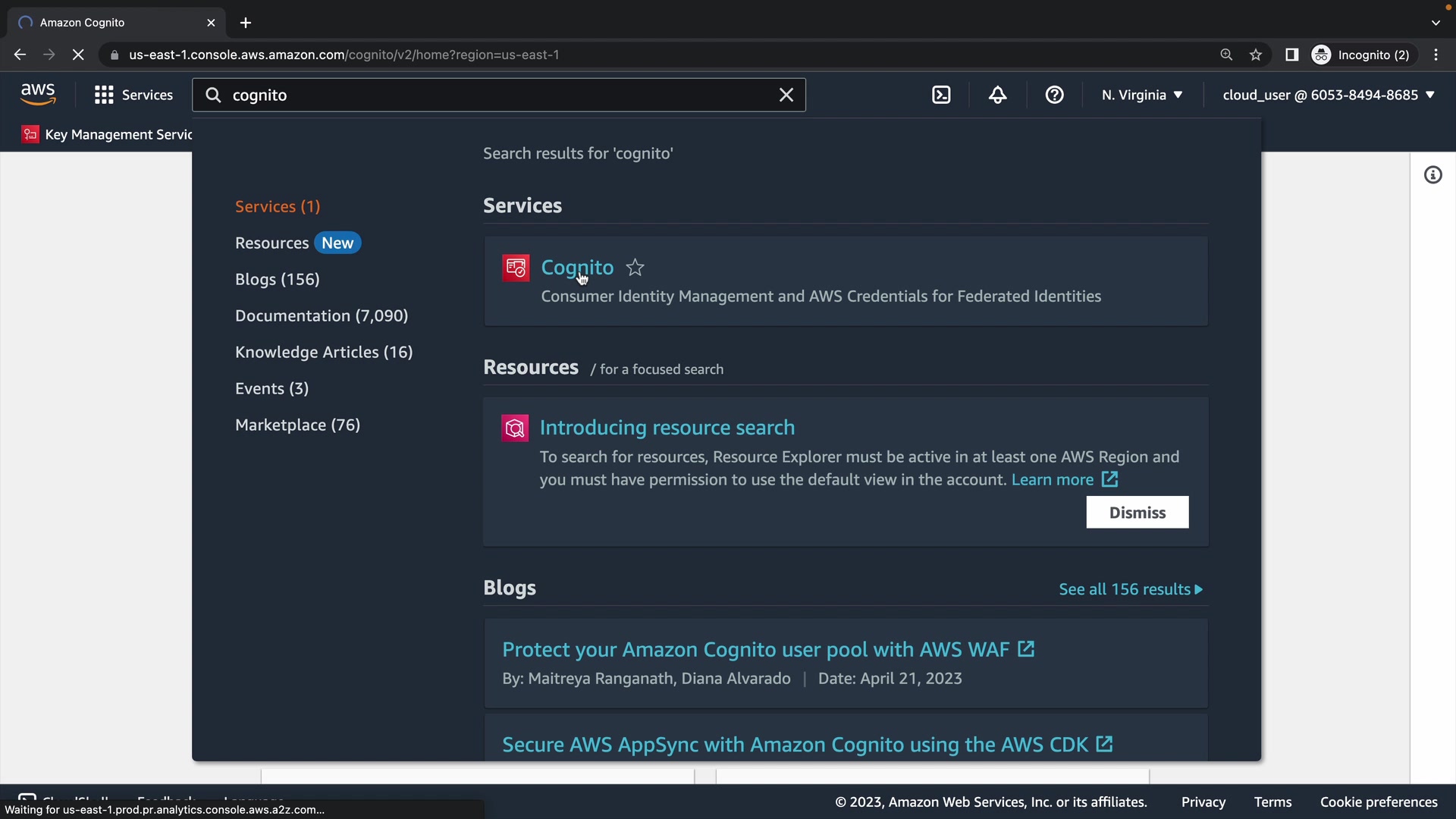Bookmark this page with browser star icon
Screen dimensions: 1456x819
pos(1256,55)
